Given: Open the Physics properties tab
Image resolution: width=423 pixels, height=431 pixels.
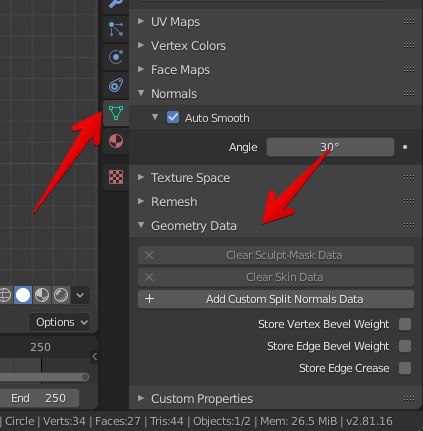Looking at the screenshot, I should pyautogui.click(x=116, y=57).
